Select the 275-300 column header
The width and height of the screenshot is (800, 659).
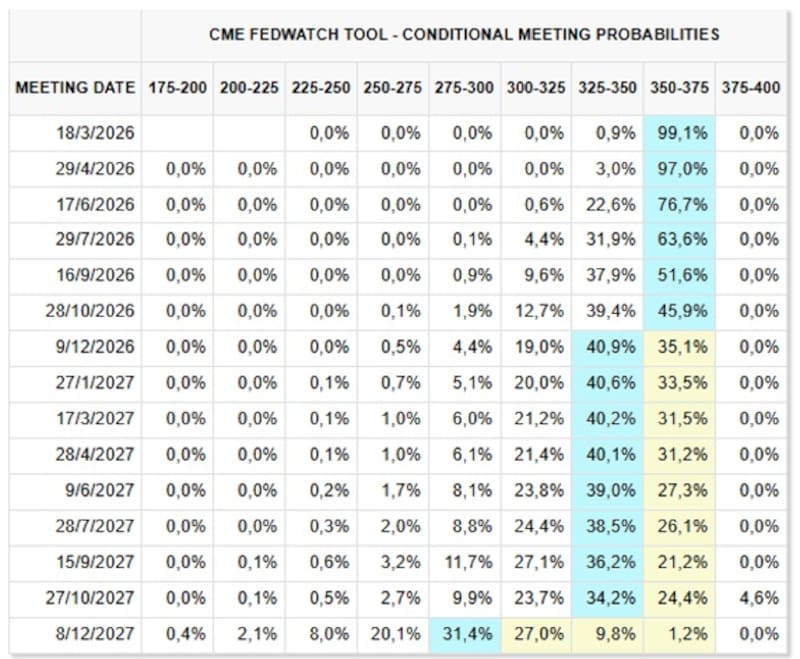point(464,88)
